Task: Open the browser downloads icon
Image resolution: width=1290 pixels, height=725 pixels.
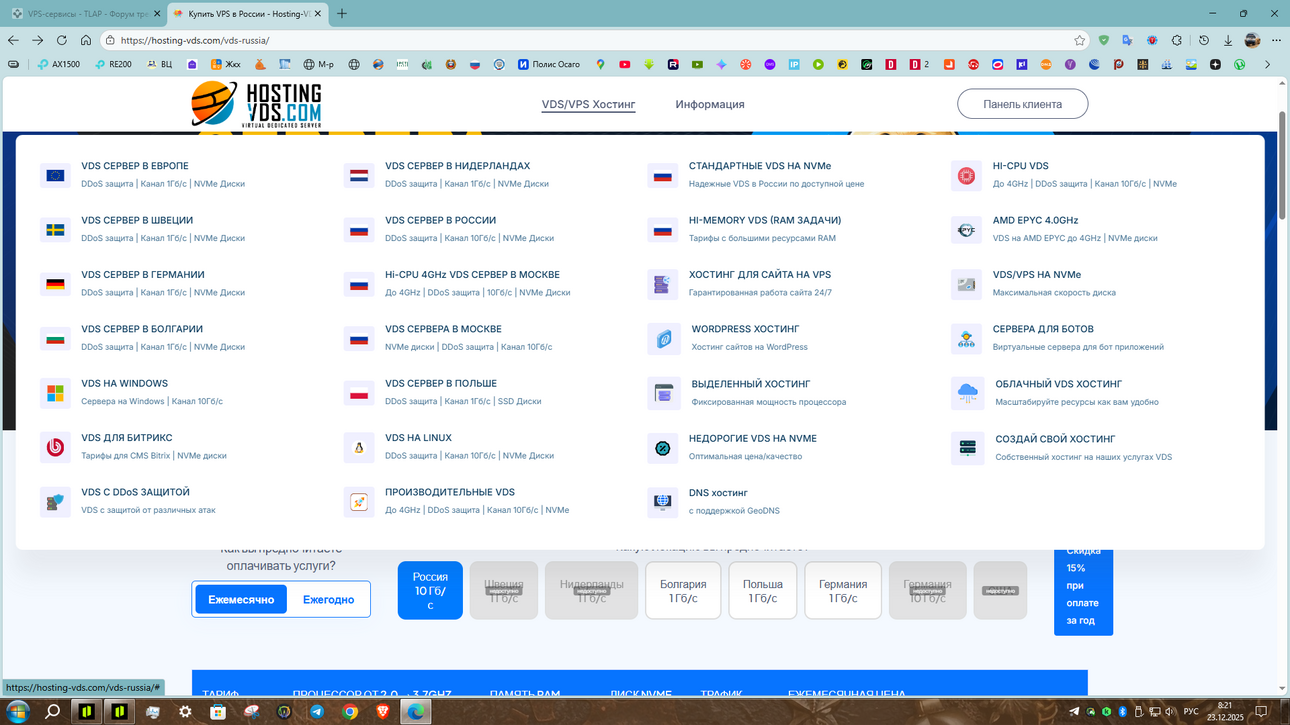Action: pyautogui.click(x=1228, y=40)
